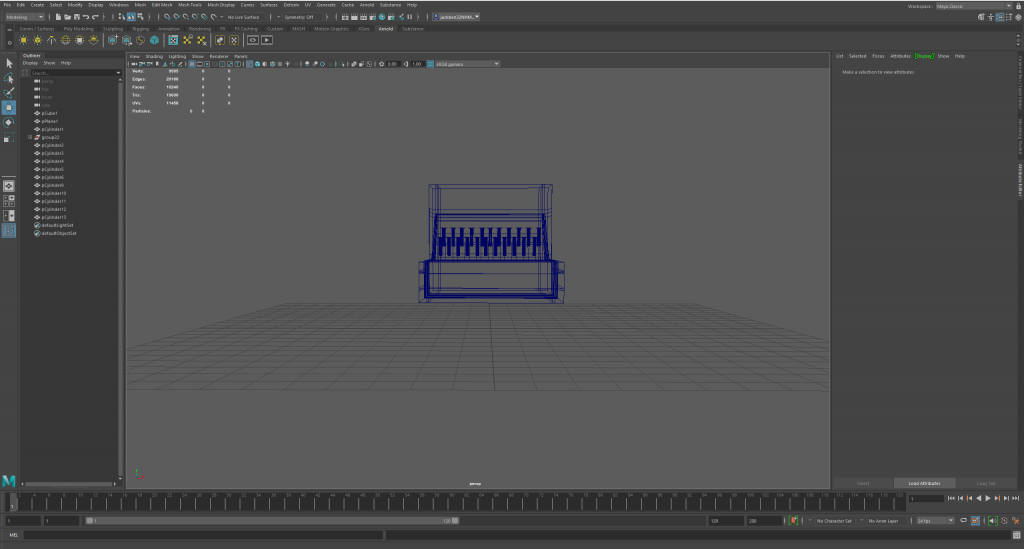The height and width of the screenshot is (549, 1024).
Task: Toggle the audio mute speaker icon
Action: point(991,521)
